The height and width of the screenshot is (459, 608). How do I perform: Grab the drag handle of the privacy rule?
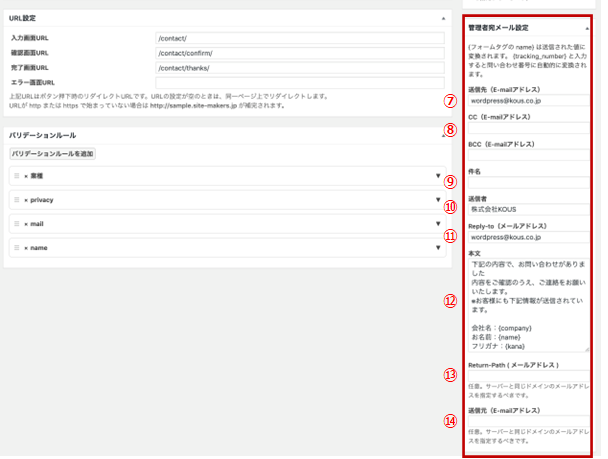16,200
